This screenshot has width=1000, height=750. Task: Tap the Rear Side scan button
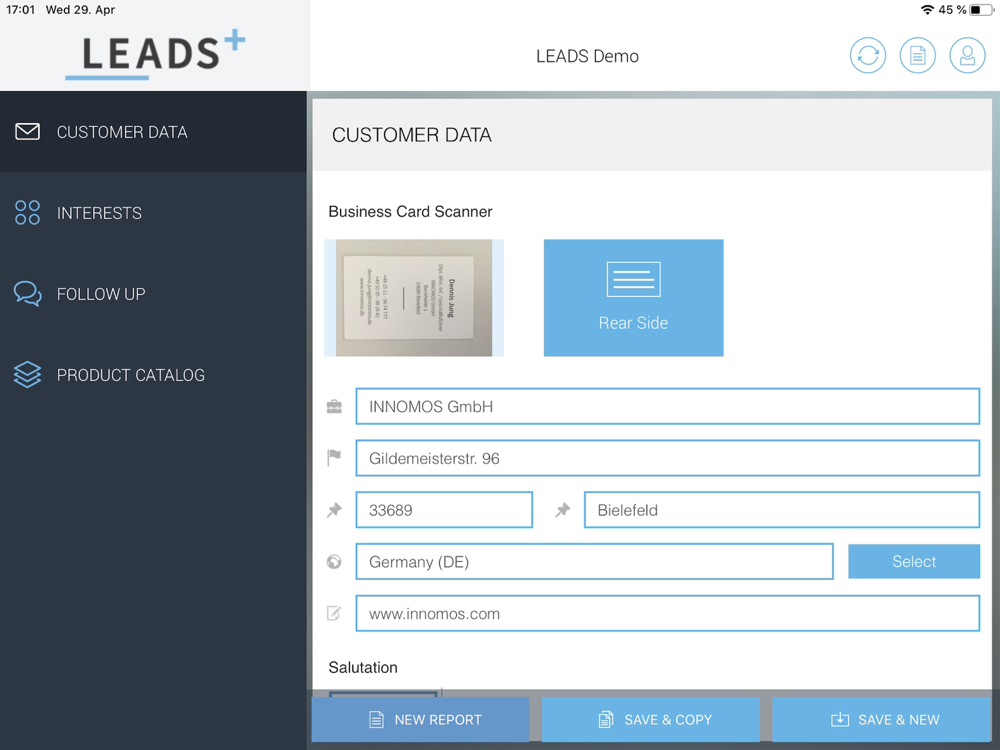(x=633, y=297)
